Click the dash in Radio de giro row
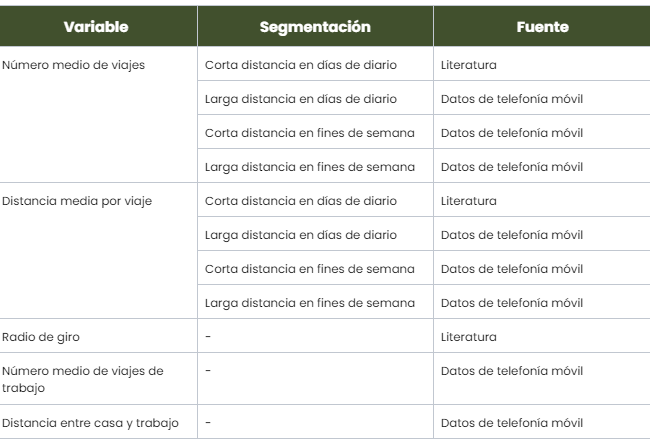 pos(207,337)
